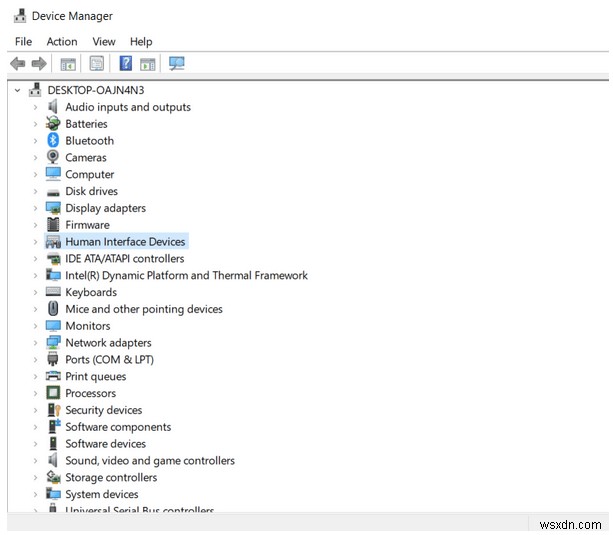Open the View menu
Screen dimensions: 613x535
tap(104, 41)
